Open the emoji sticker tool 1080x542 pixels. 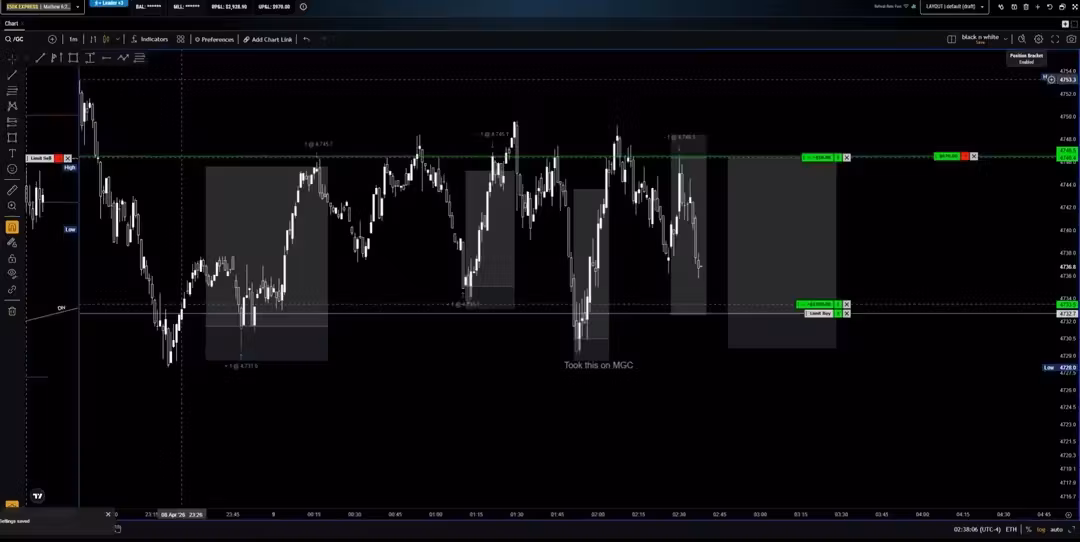pyautogui.click(x=12, y=169)
